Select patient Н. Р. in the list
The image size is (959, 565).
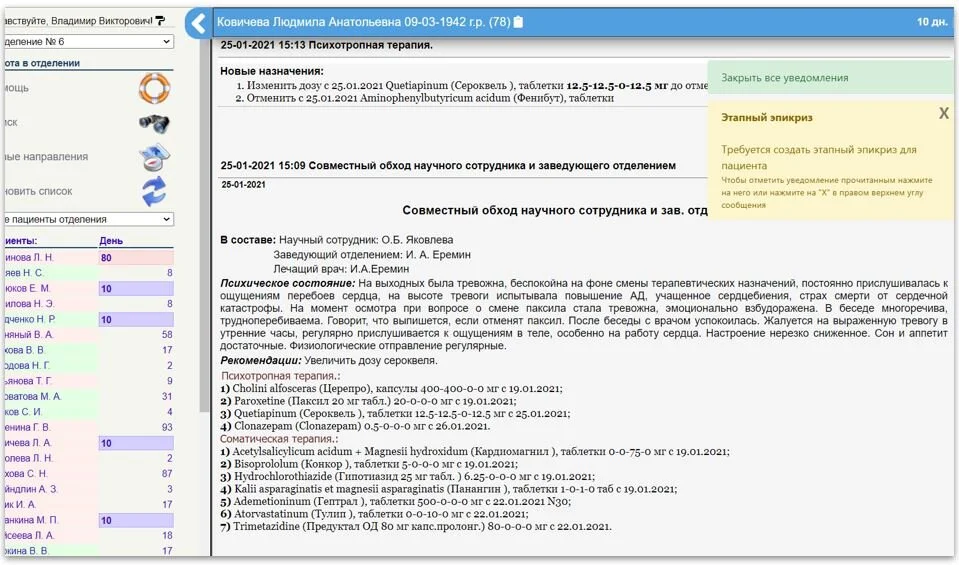coord(89,319)
